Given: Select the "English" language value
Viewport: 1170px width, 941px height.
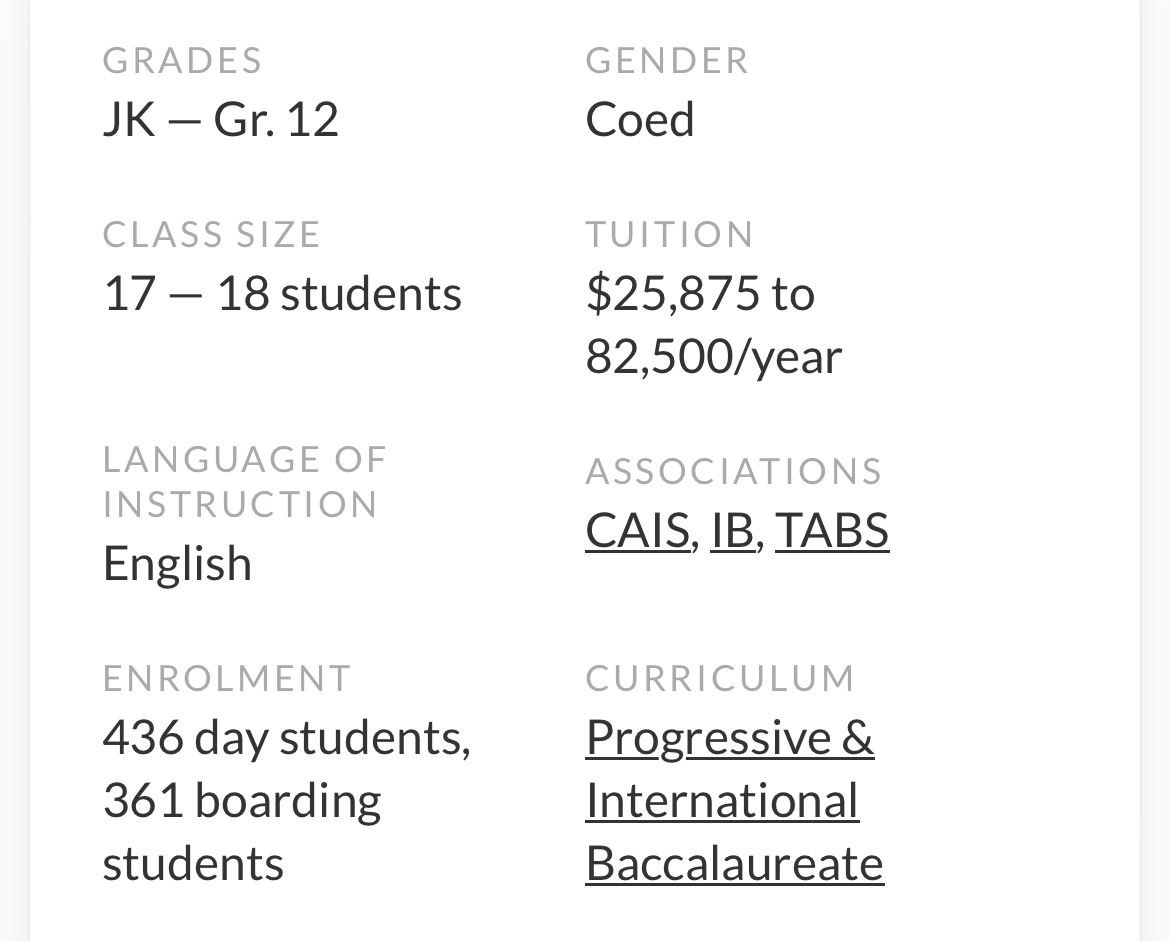Looking at the screenshot, I should tap(177, 563).
